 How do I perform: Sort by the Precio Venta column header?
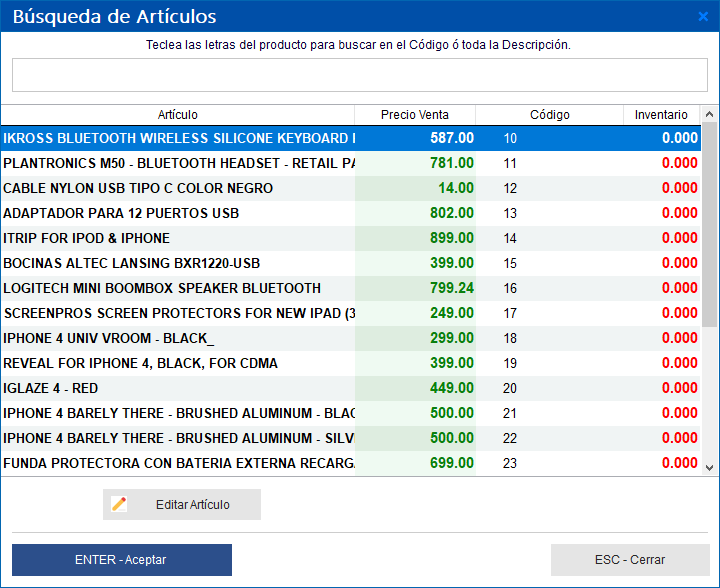pos(415,115)
